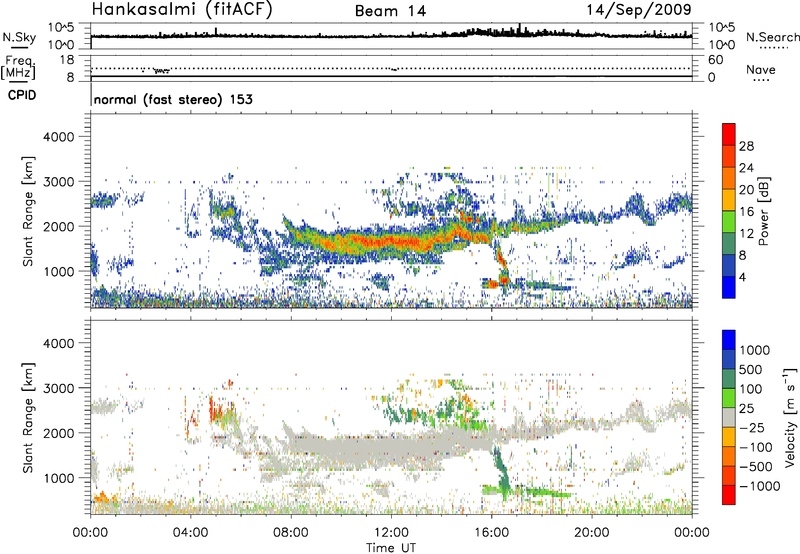Click the Slant Range label of velocity panel
The height and width of the screenshot is (554, 800).
pos(28,417)
